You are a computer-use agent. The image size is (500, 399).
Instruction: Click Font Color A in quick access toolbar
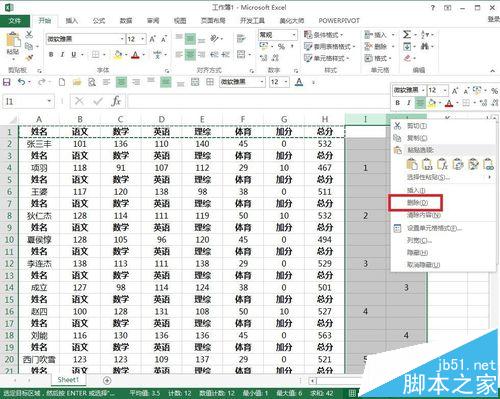pos(299,82)
